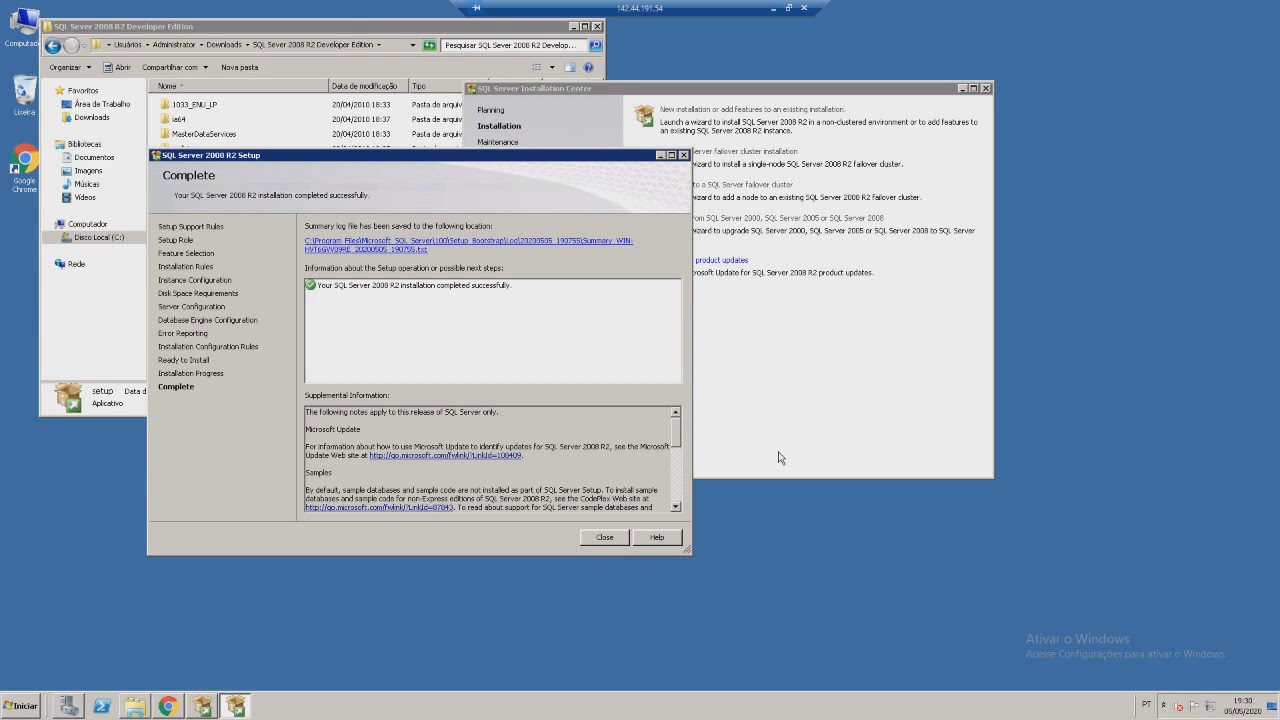The image size is (1280, 720).
Task: Open Favoritos in the navigation pane
Action: pyautogui.click(x=82, y=90)
